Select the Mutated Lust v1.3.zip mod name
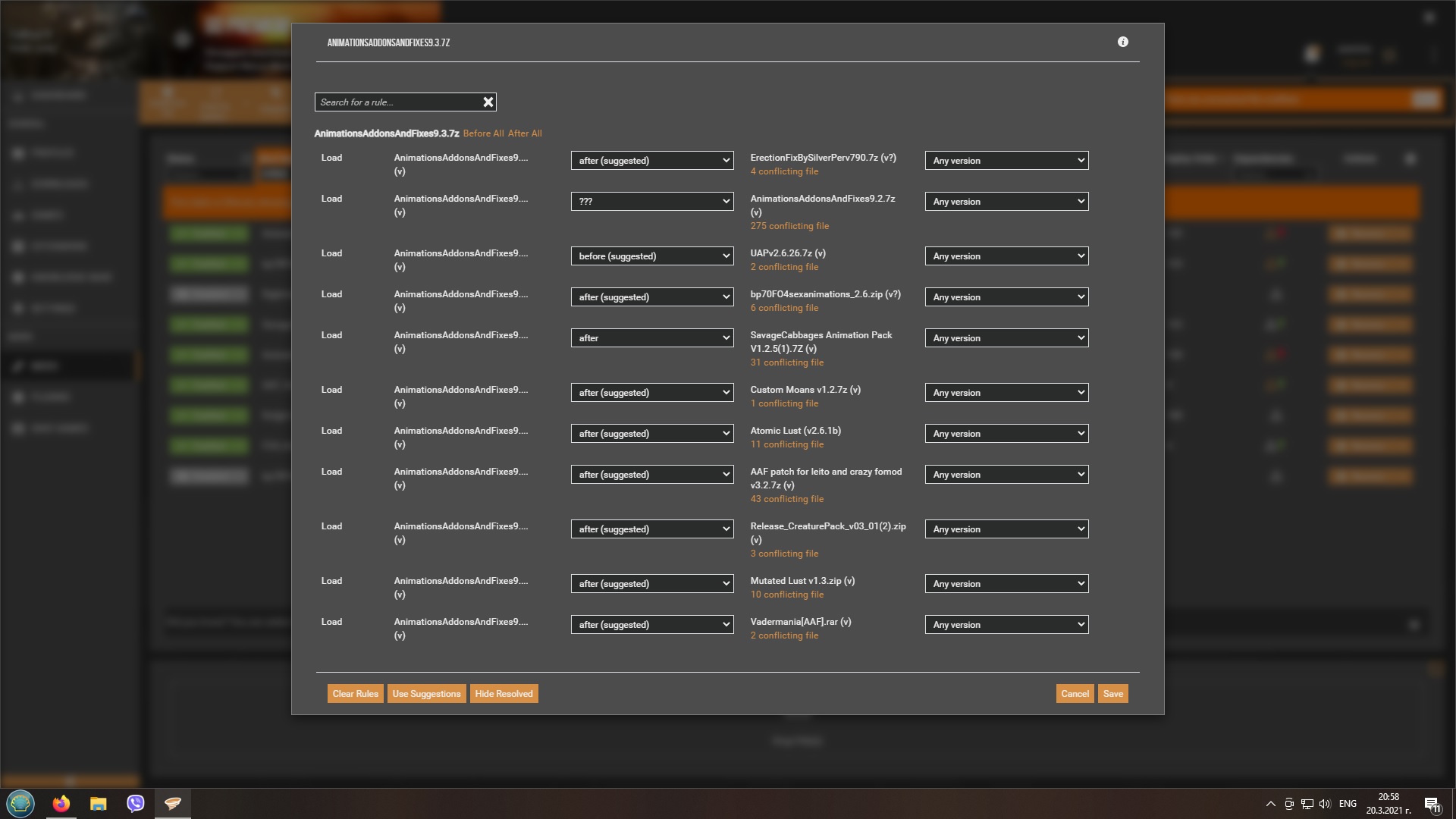Image resolution: width=1456 pixels, height=819 pixels. pos(802,581)
